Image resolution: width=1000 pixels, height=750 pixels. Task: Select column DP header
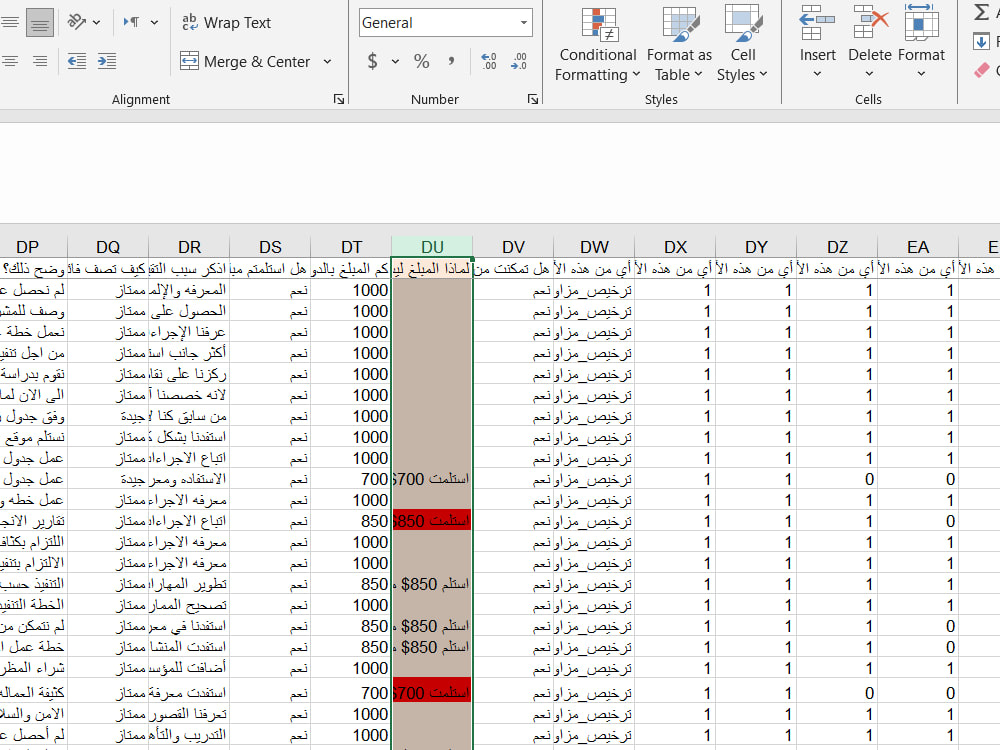click(x=27, y=247)
